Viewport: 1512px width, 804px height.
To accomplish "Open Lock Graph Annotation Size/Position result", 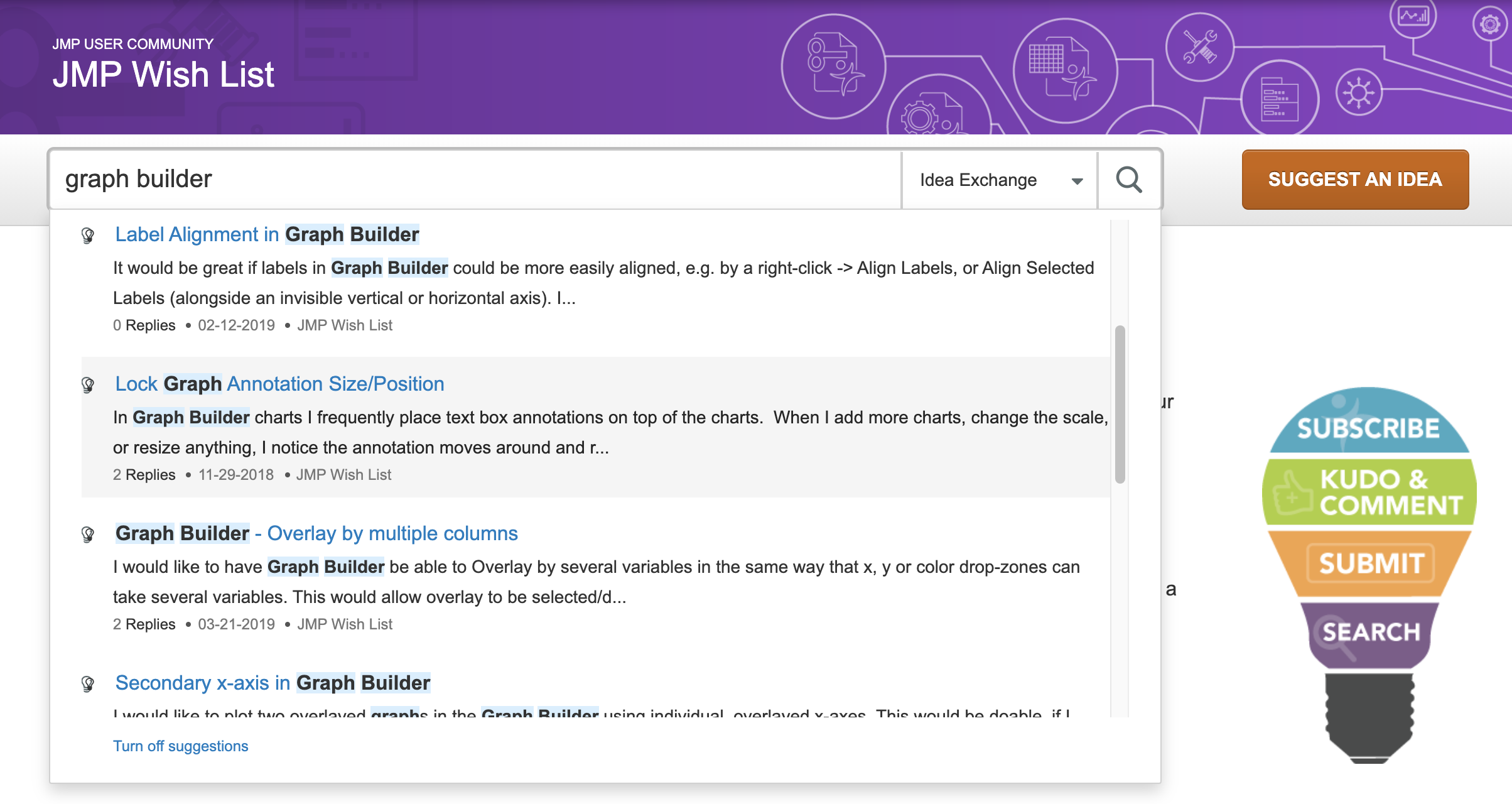I will pyautogui.click(x=279, y=384).
